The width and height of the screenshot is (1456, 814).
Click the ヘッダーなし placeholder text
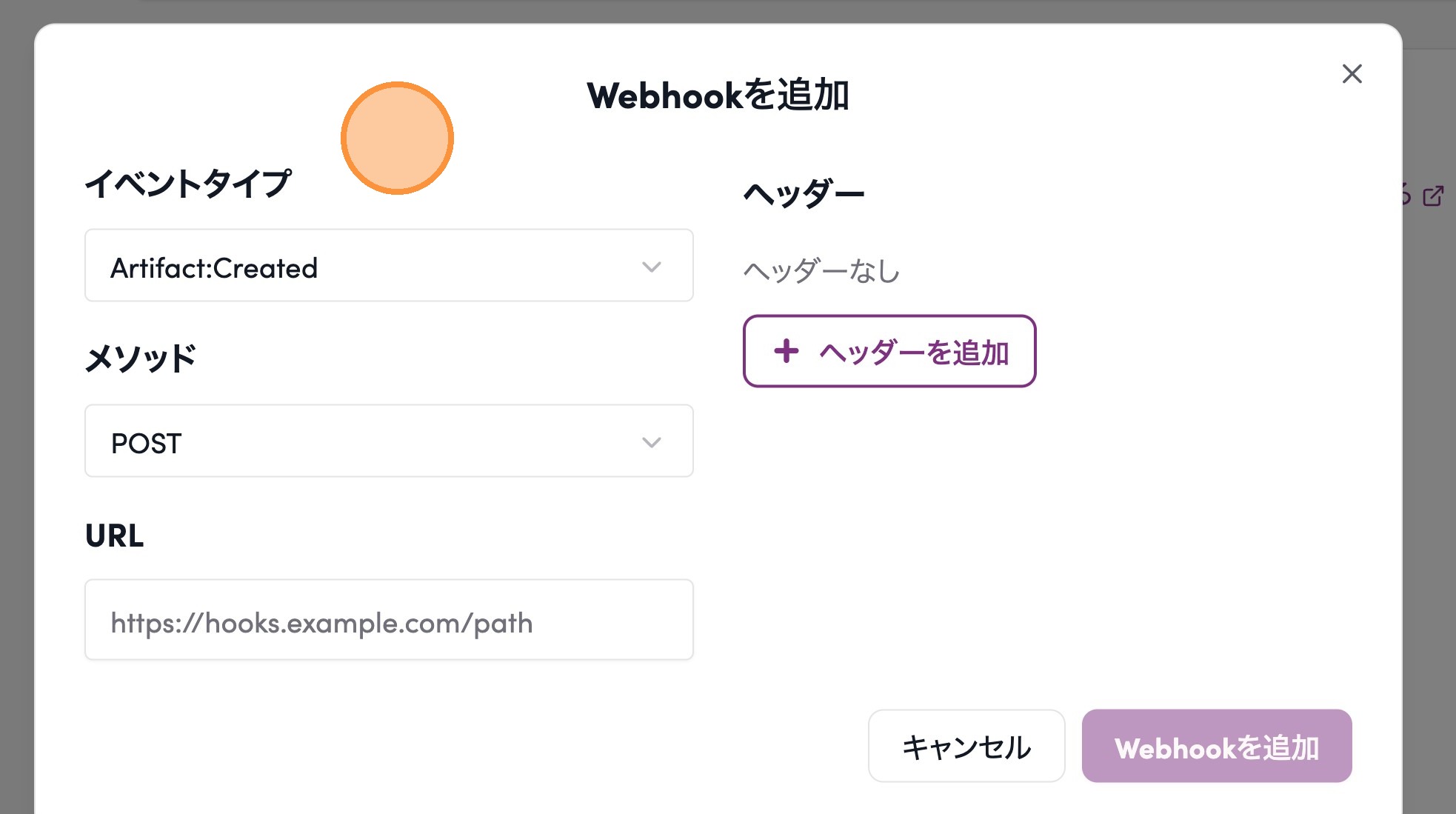821,271
